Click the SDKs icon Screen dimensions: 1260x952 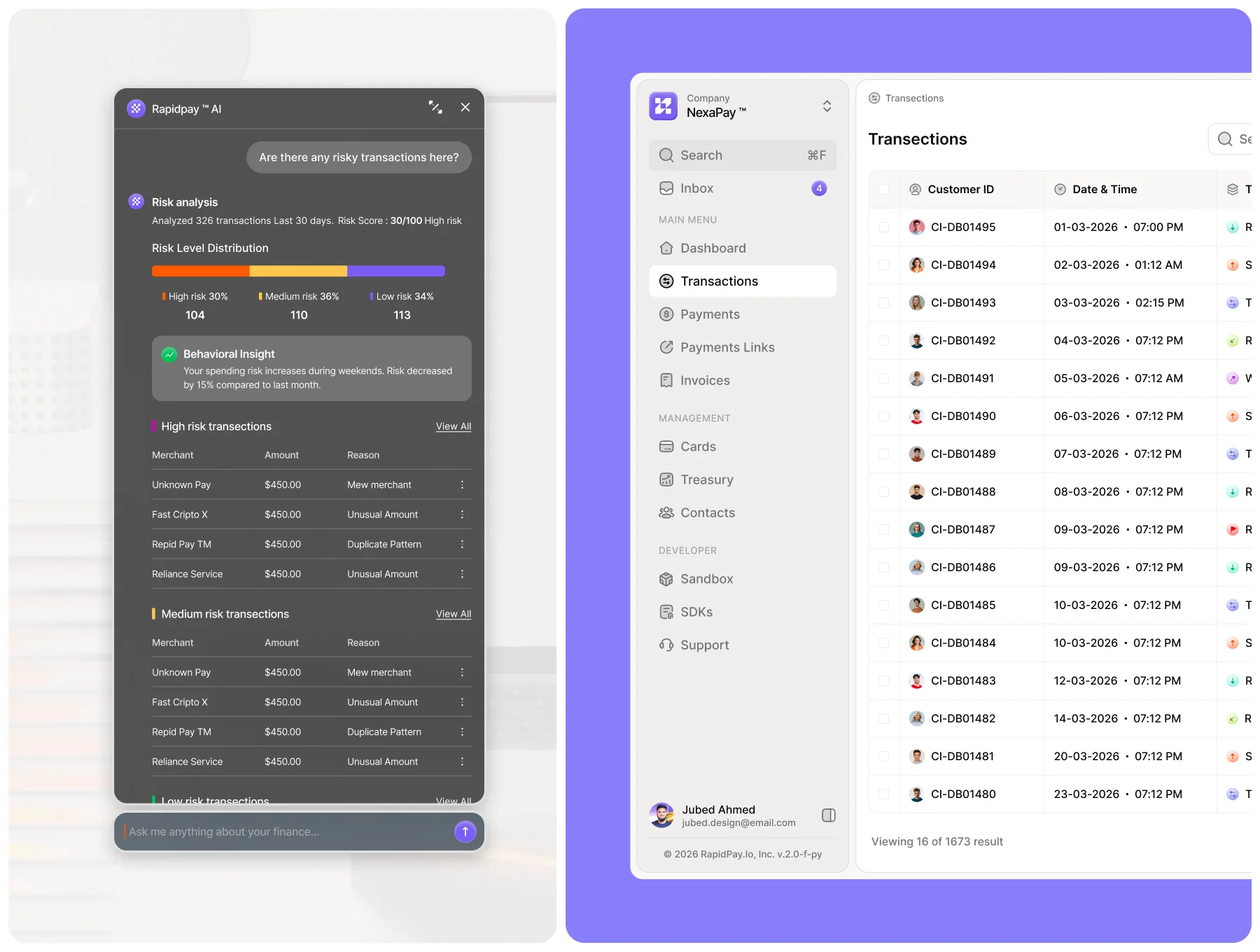click(666, 612)
